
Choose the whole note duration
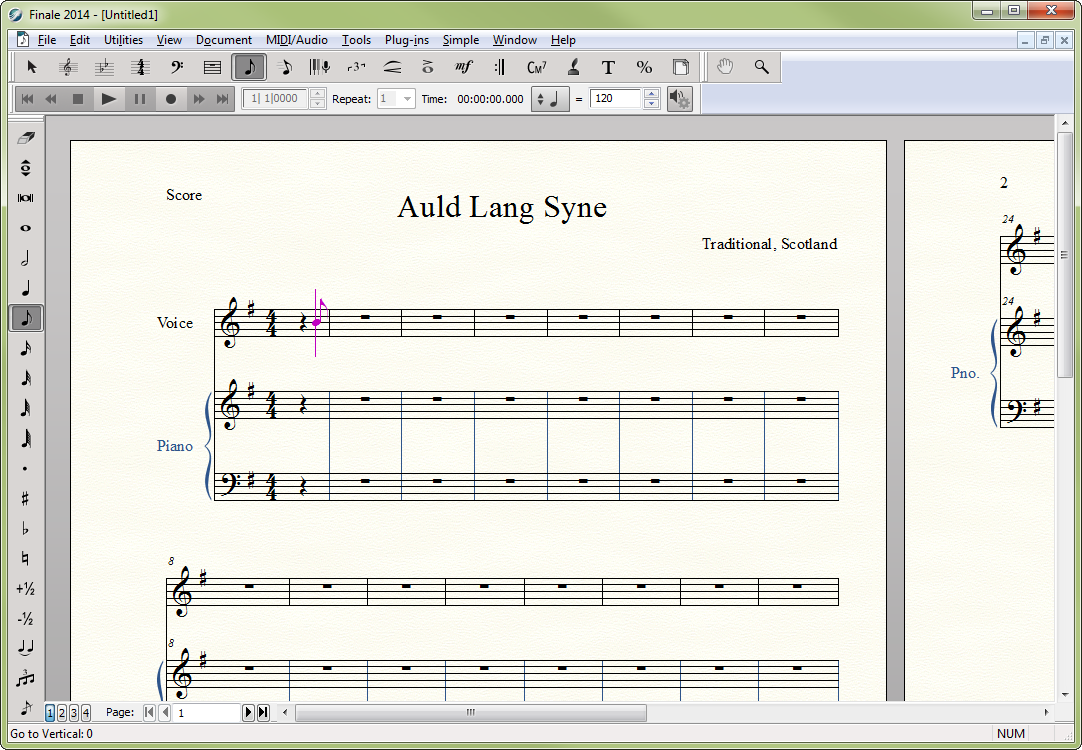click(x=26, y=228)
